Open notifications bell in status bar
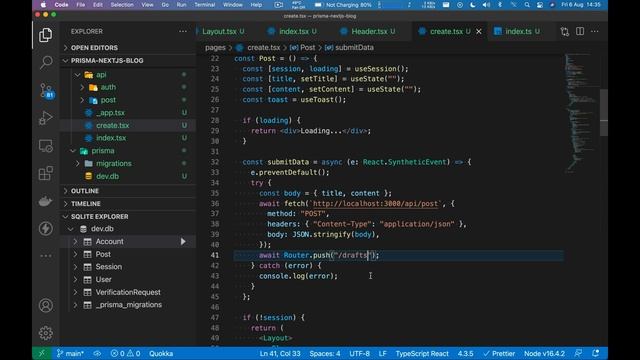Screen dimensions: 640x360 pyautogui.click(x=596, y=353)
